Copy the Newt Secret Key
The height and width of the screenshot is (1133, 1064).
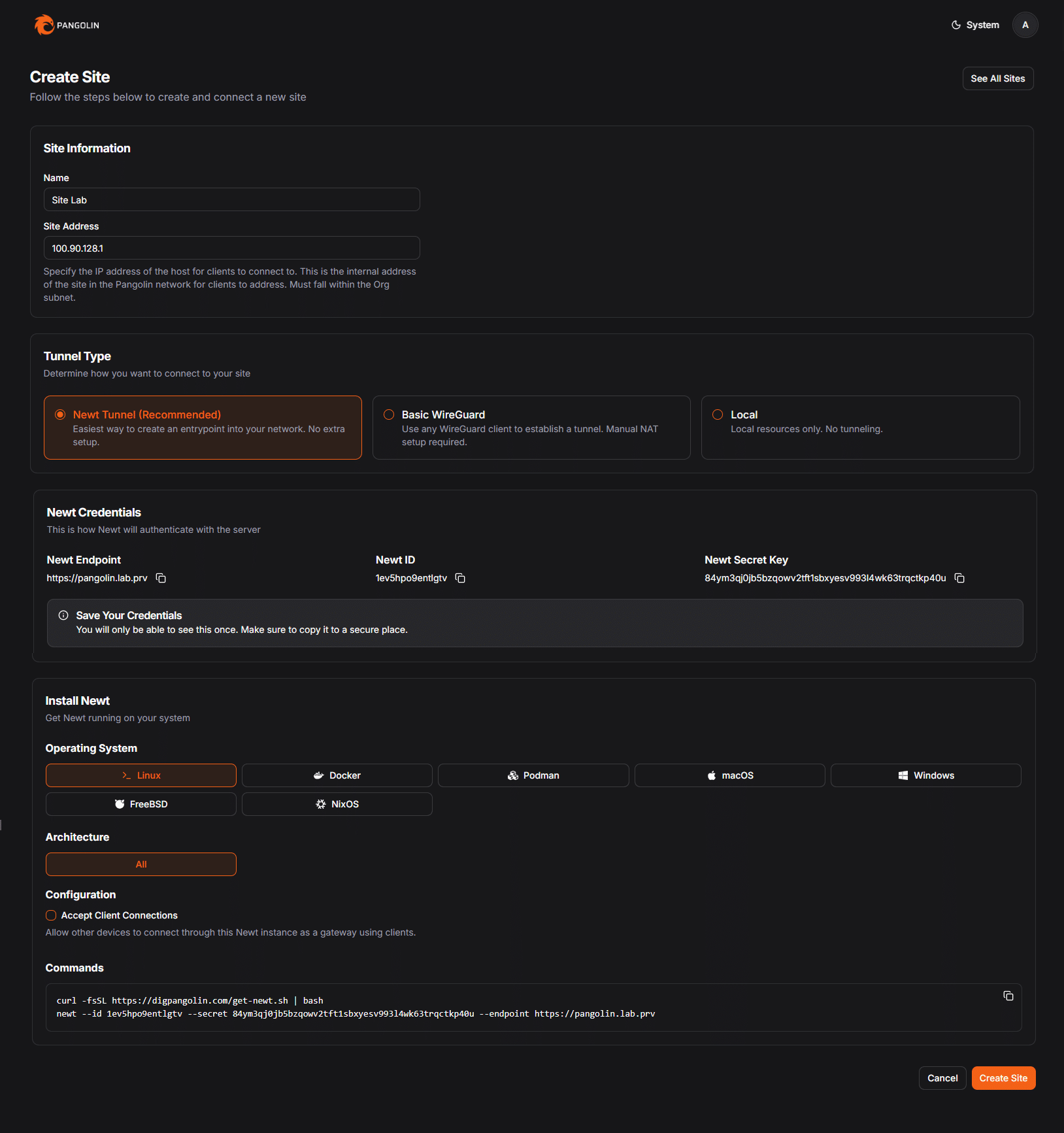pyautogui.click(x=959, y=578)
